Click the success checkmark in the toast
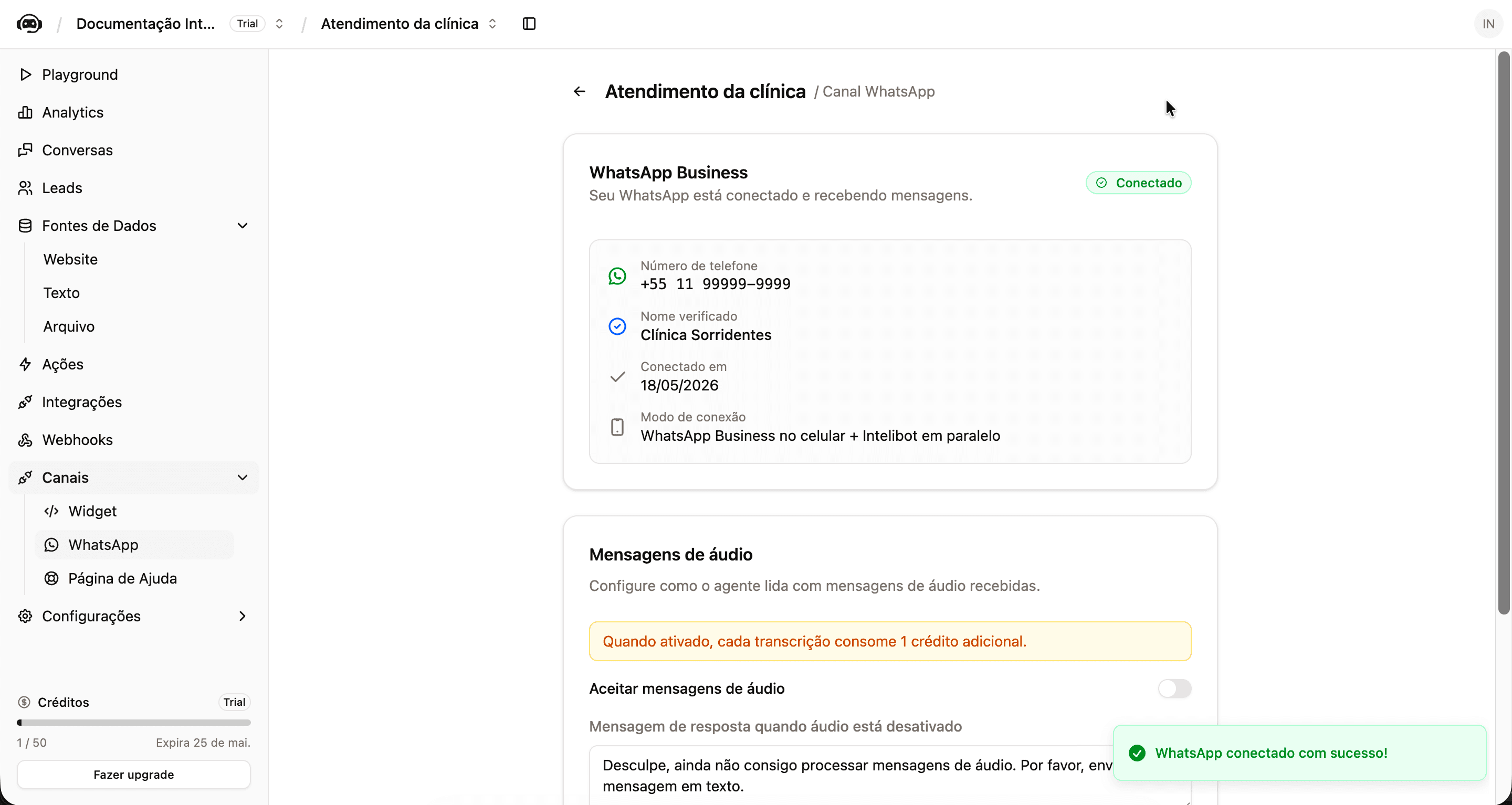This screenshot has width=1512, height=805. coord(1137,753)
